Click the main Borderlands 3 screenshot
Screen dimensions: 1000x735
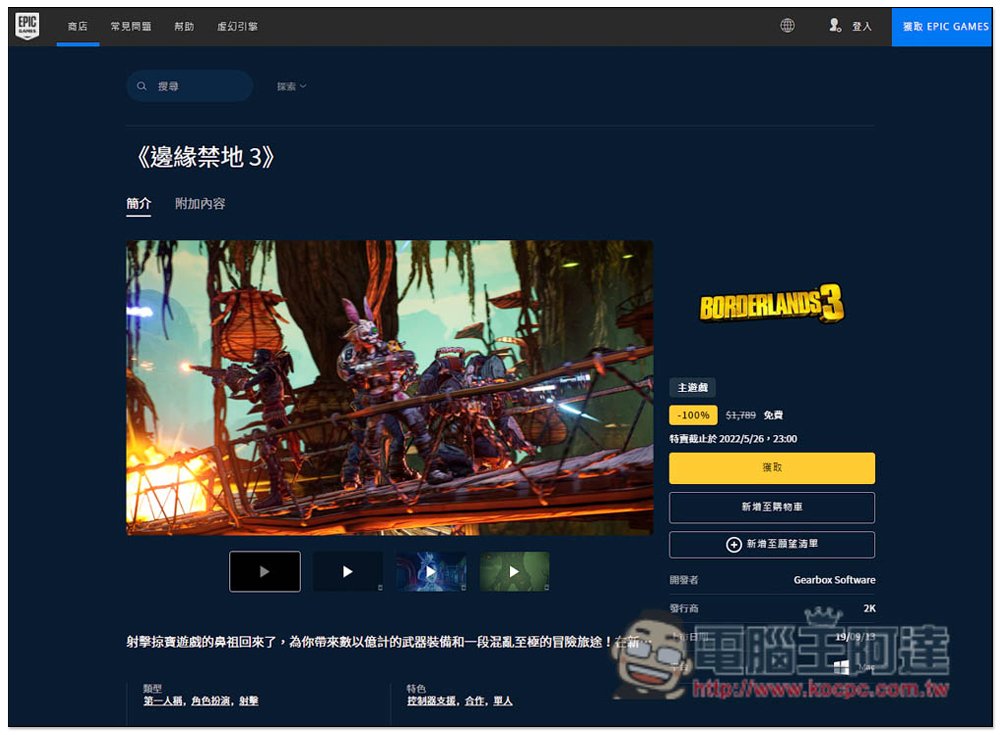pos(390,387)
